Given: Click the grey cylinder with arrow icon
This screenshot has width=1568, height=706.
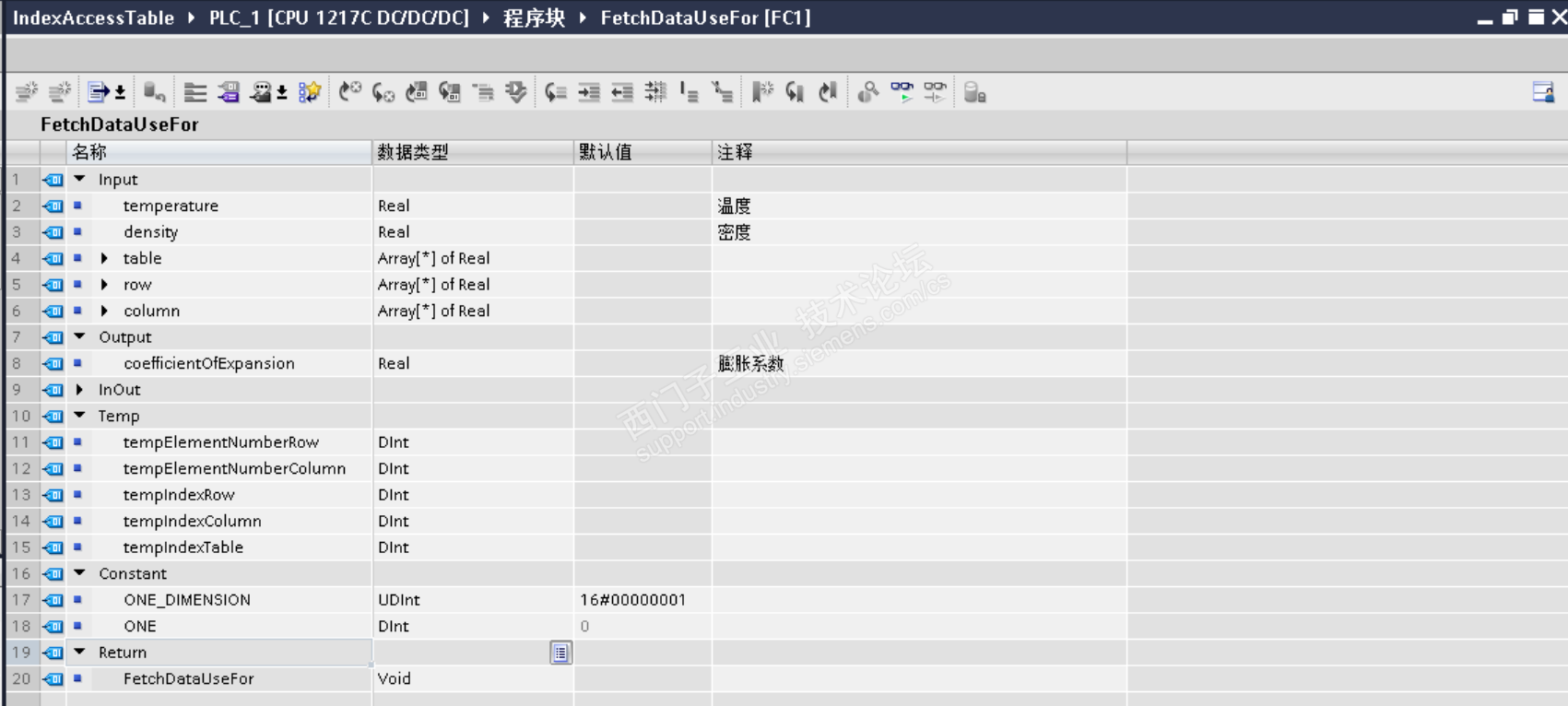Looking at the screenshot, I should (x=154, y=92).
